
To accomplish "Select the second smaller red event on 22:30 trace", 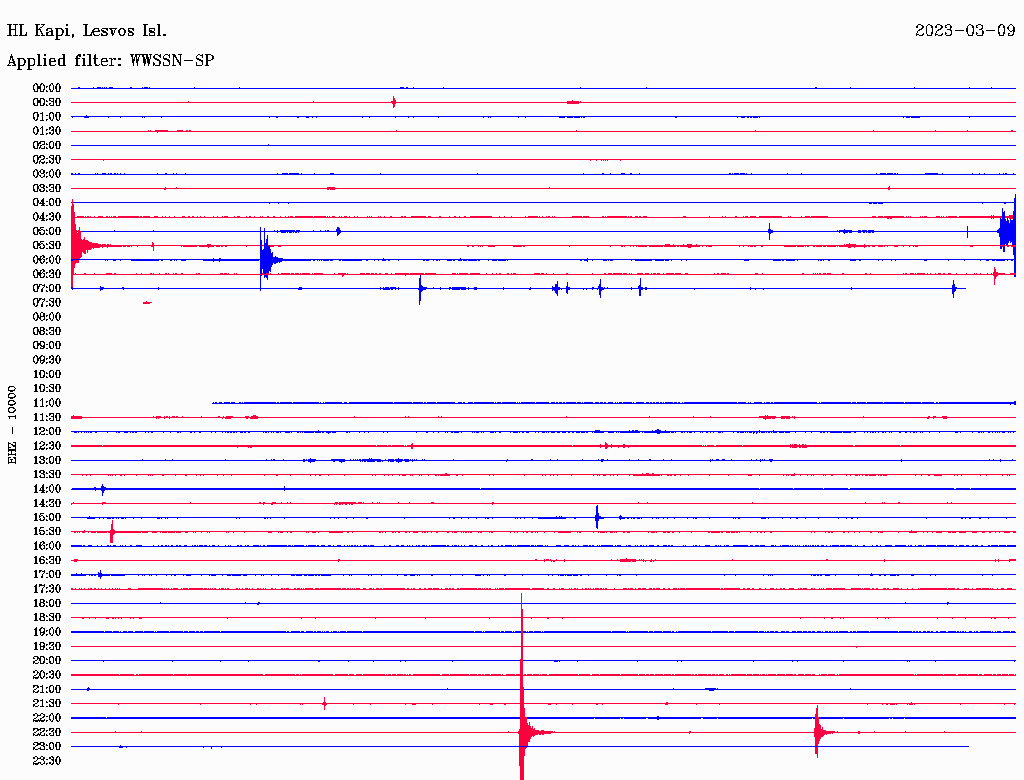I will (817, 732).
